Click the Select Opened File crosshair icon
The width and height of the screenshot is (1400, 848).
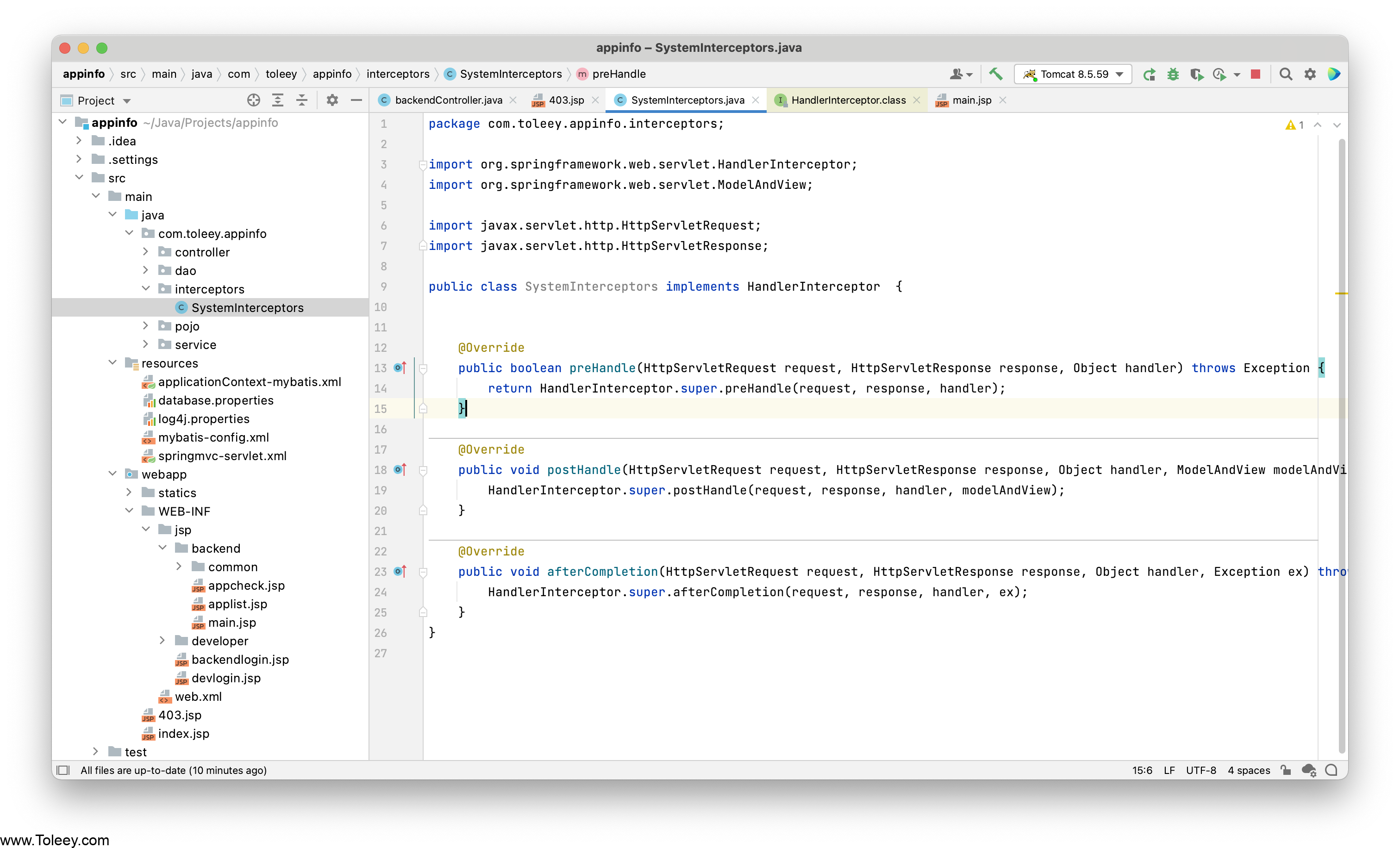pos(253,100)
